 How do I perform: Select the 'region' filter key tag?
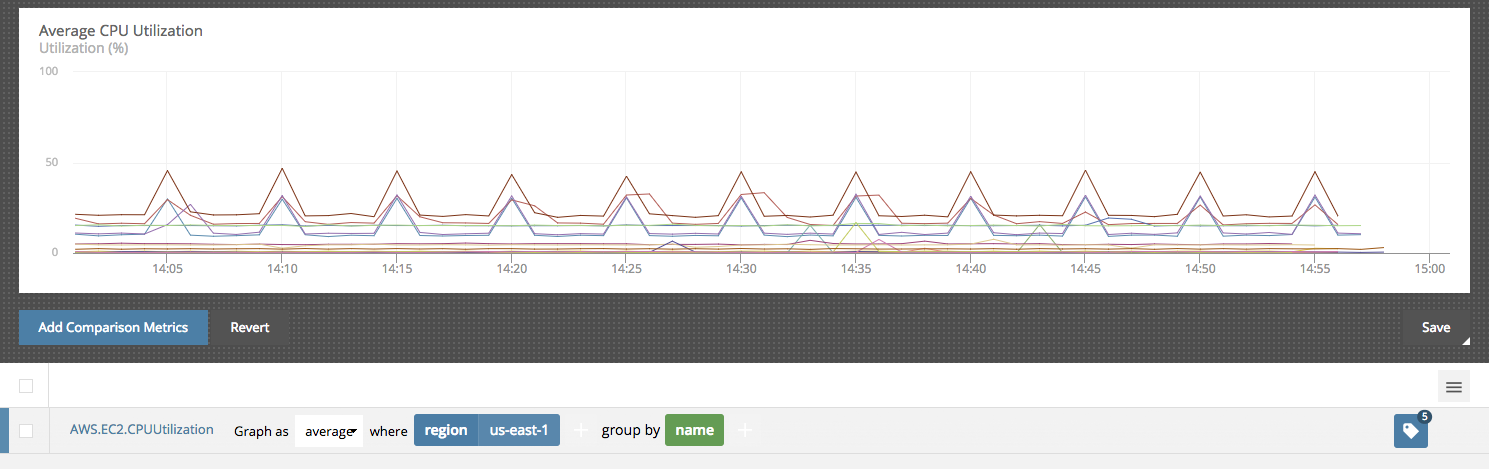(x=446, y=430)
